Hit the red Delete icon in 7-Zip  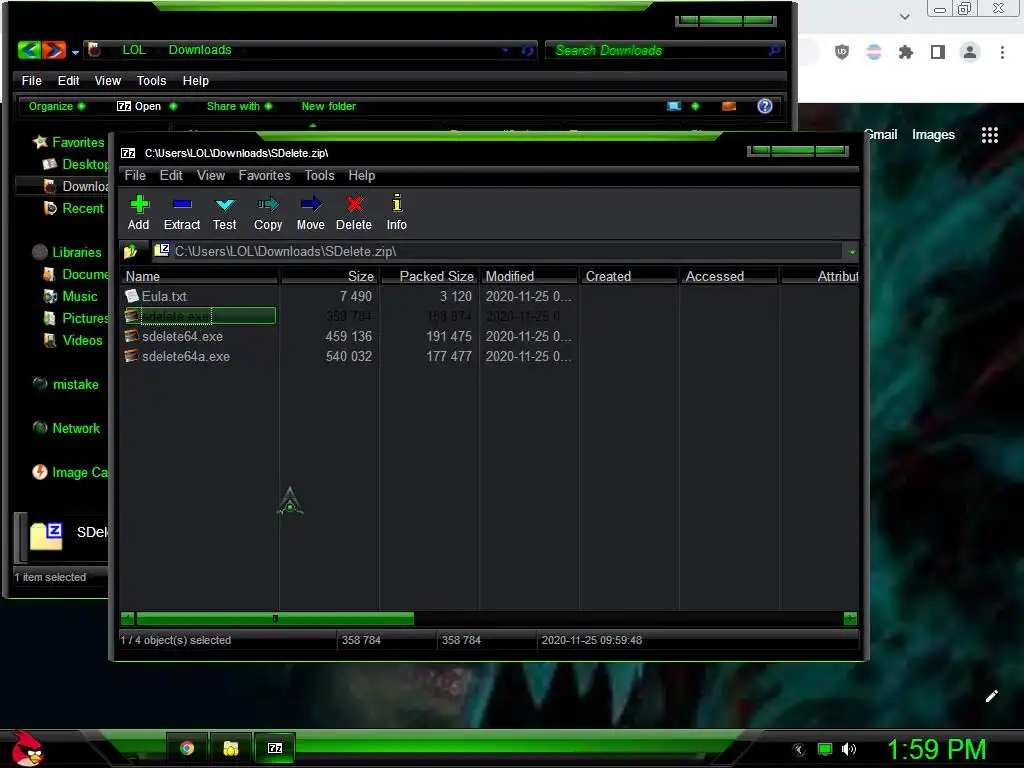(354, 213)
